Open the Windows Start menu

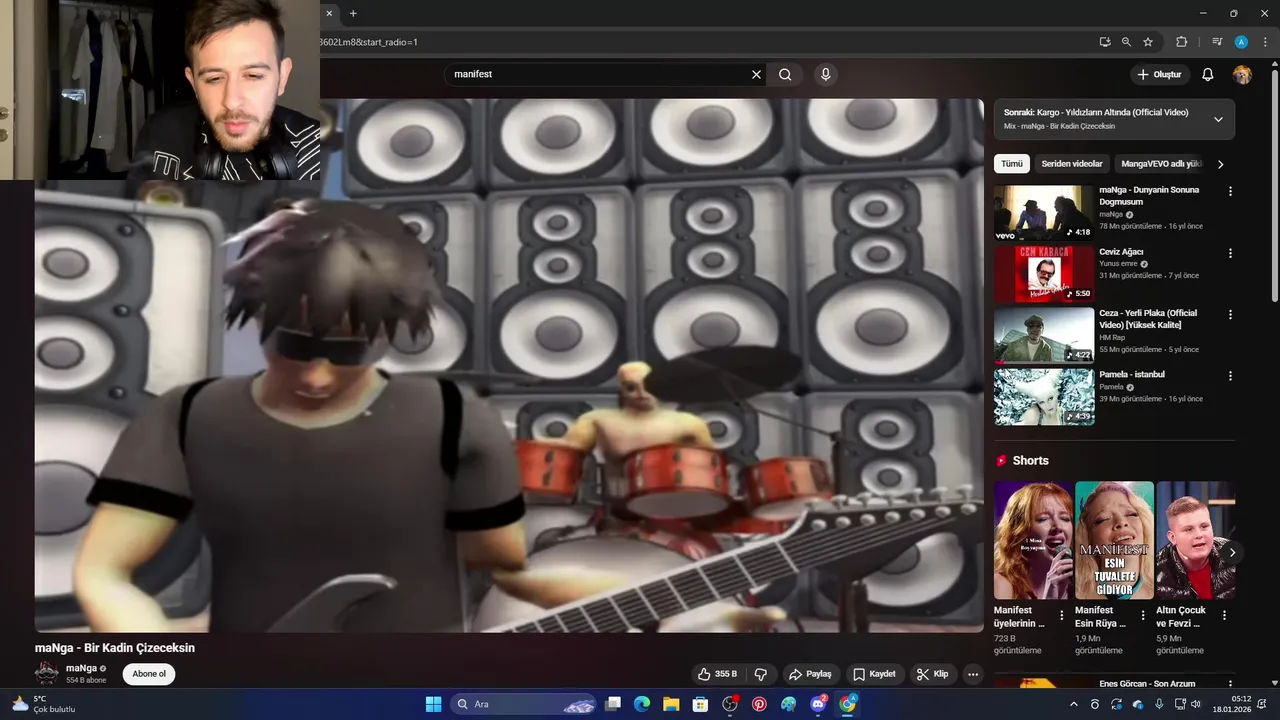pos(433,704)
